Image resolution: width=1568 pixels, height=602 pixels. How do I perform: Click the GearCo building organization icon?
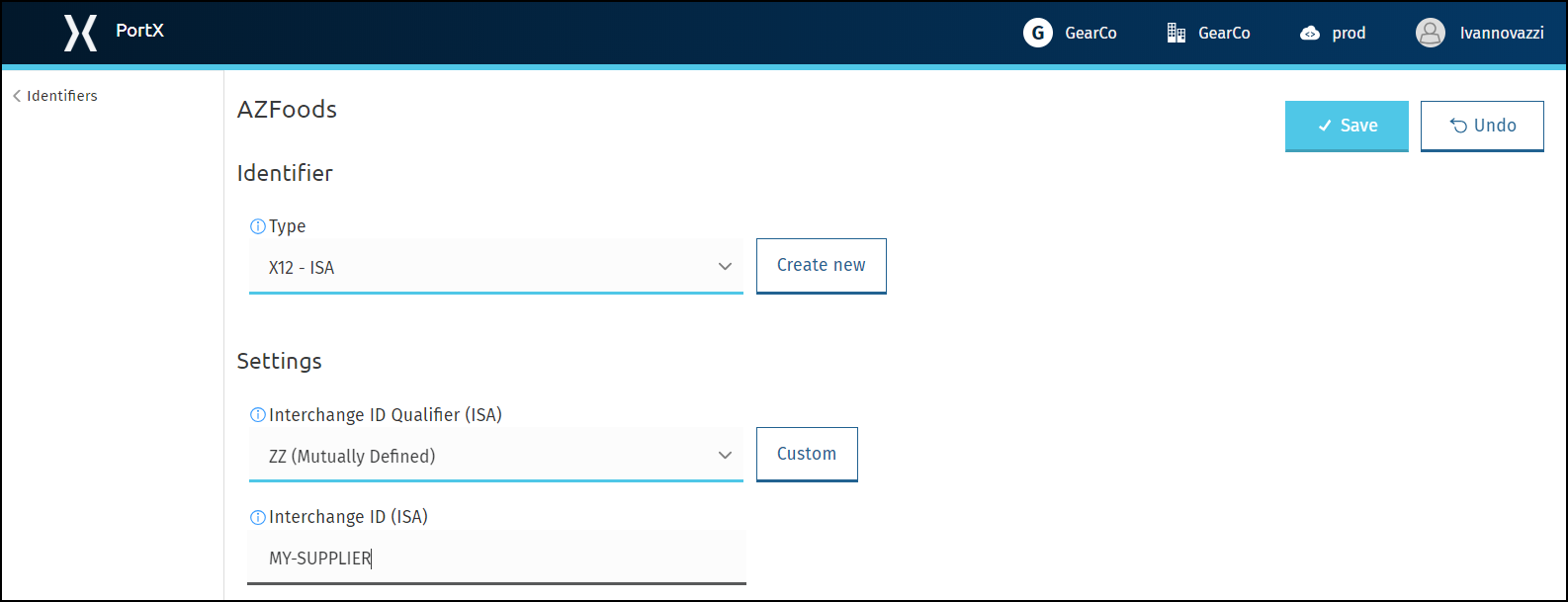pos(1176,33)
